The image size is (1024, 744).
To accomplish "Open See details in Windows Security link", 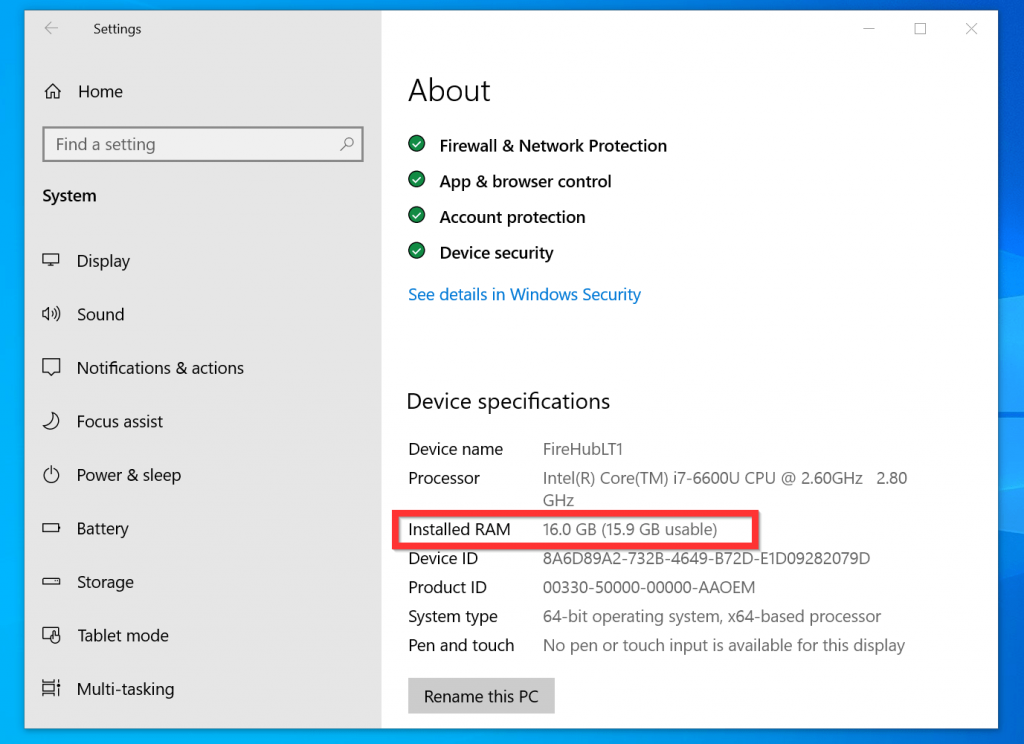I will click(x=524, y=294).
